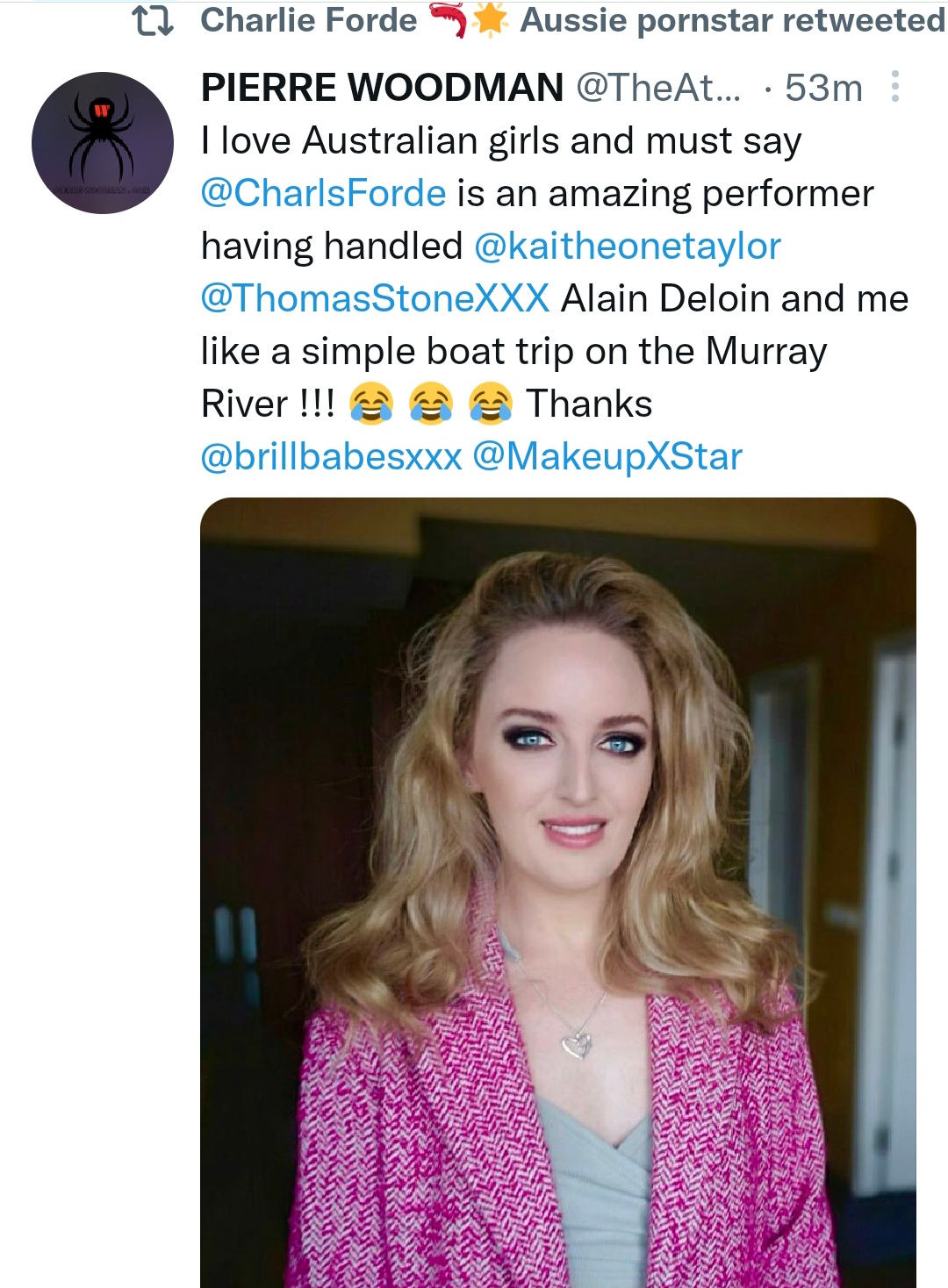This screenshot has width=948, height=1288.
Task: Open the spider logo profile avatar
Action: (103, 143)
